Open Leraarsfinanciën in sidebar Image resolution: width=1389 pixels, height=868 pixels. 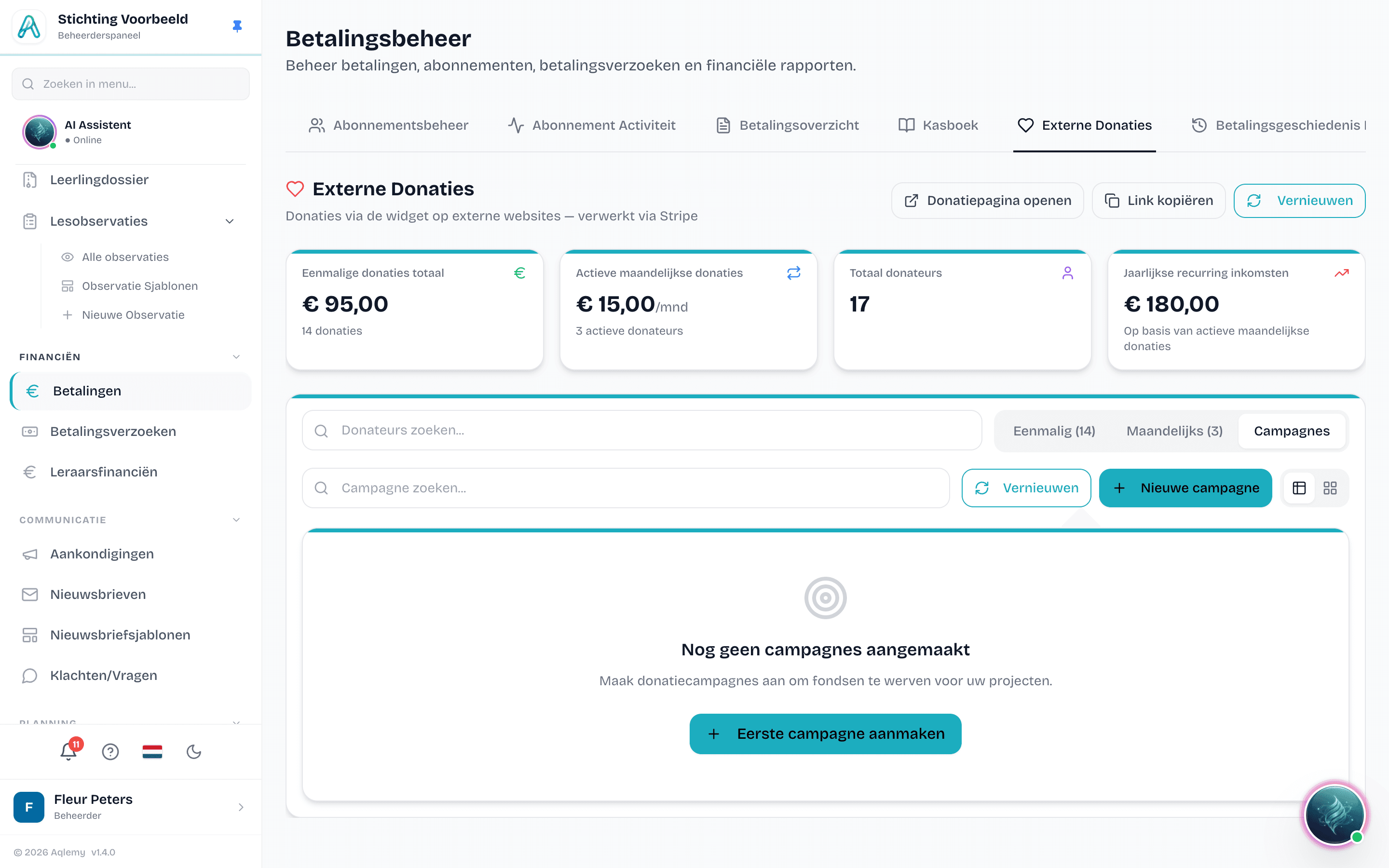131,472
